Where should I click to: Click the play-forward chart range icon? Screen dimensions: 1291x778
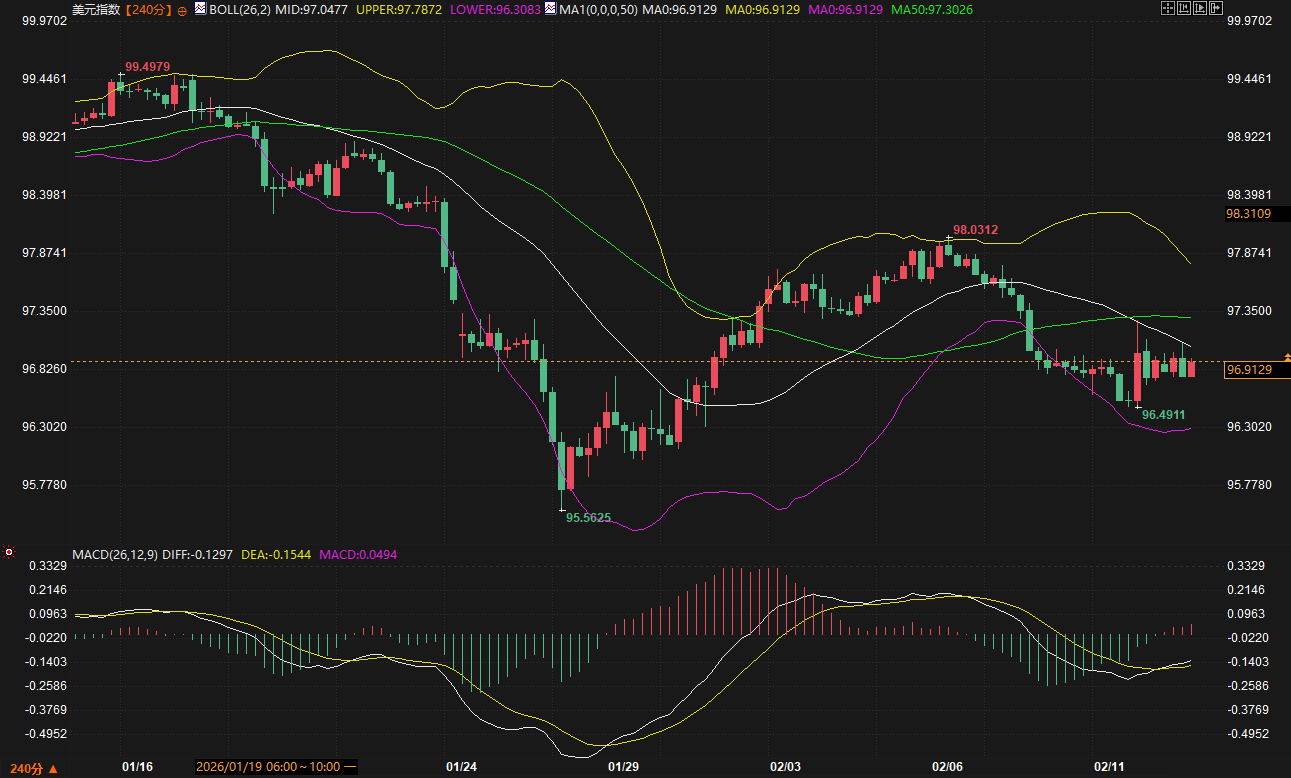(1199, 8)
